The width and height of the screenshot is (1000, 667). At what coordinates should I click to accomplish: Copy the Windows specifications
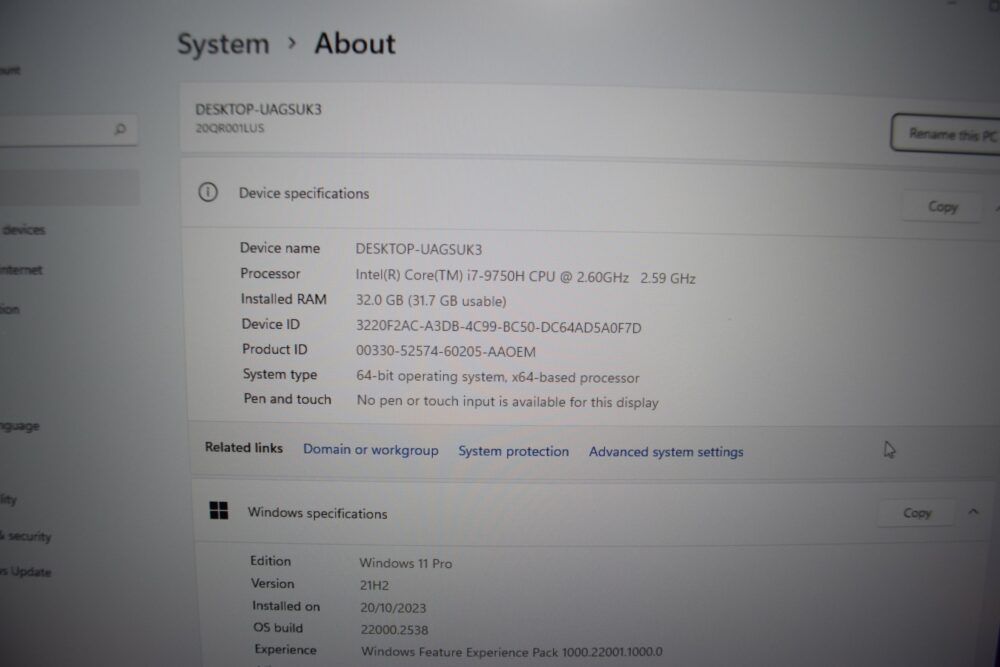[x=917, y=513]
